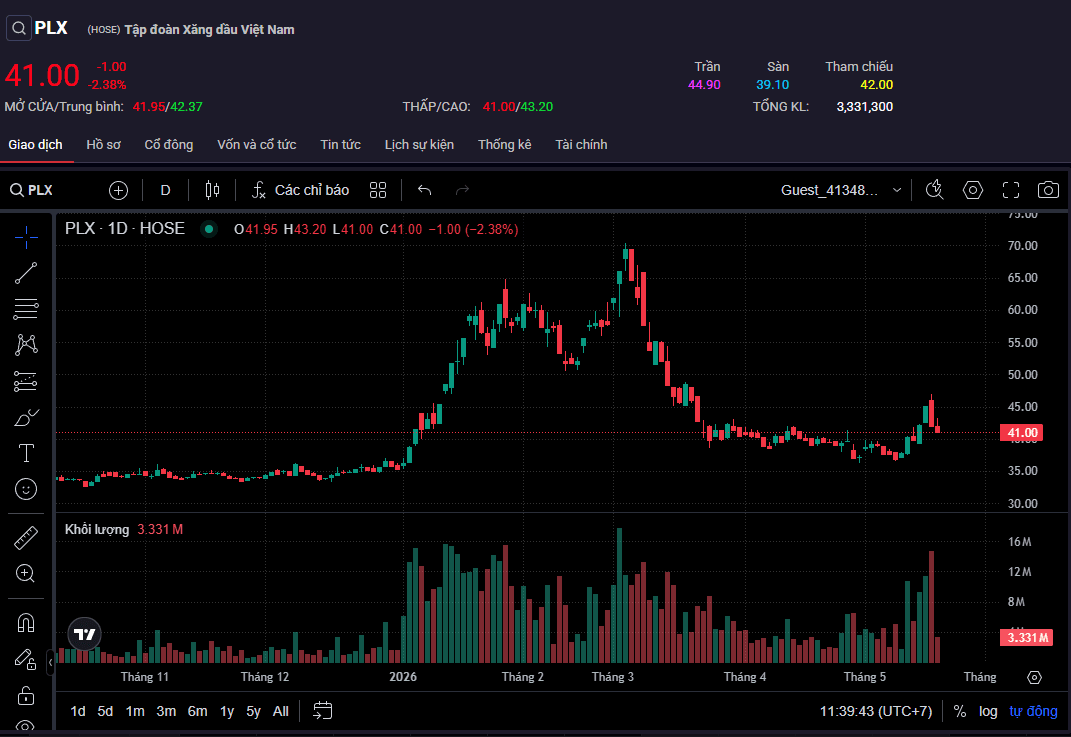The width and height of the screenshot is (1071, 737).
Task: Click the TradingView logo badge
Action: pos(85,635)
